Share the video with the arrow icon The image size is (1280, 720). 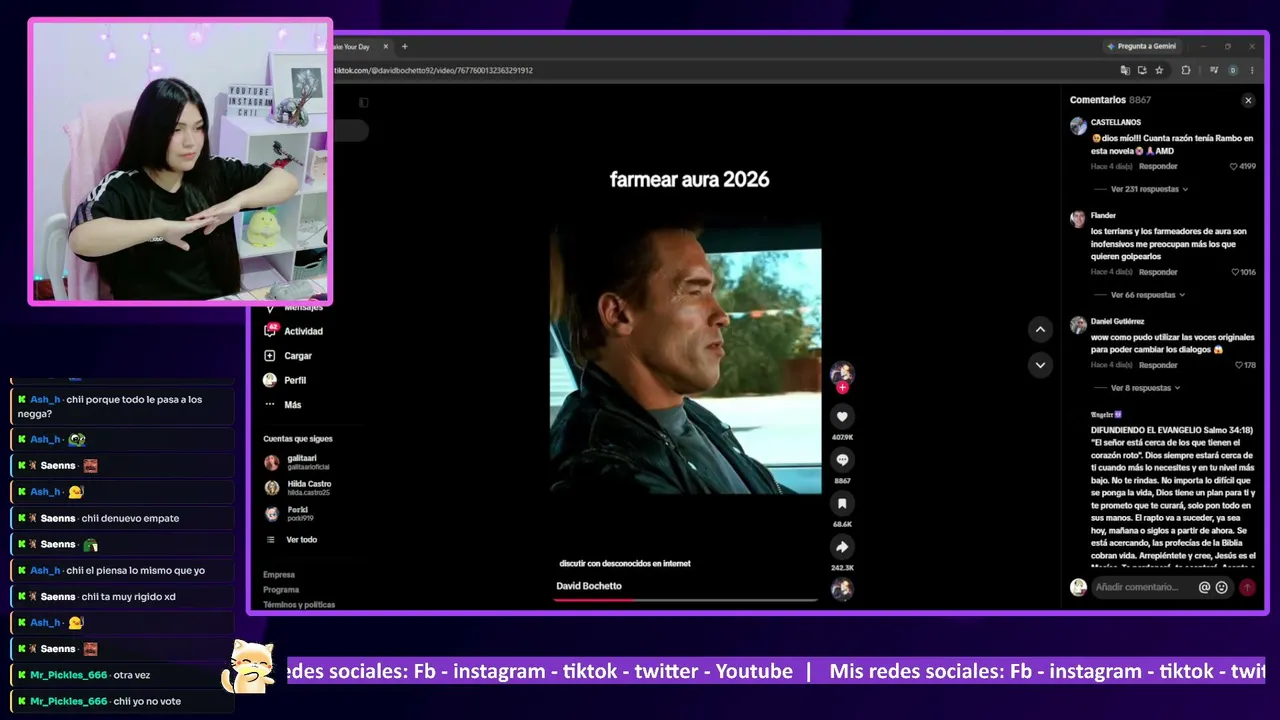point(842,547)
